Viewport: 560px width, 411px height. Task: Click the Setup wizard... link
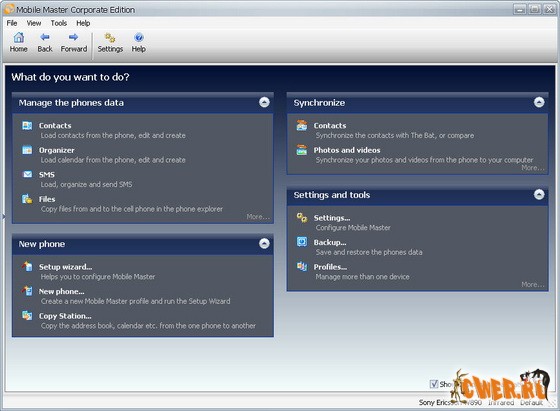[x=65, y=267]
